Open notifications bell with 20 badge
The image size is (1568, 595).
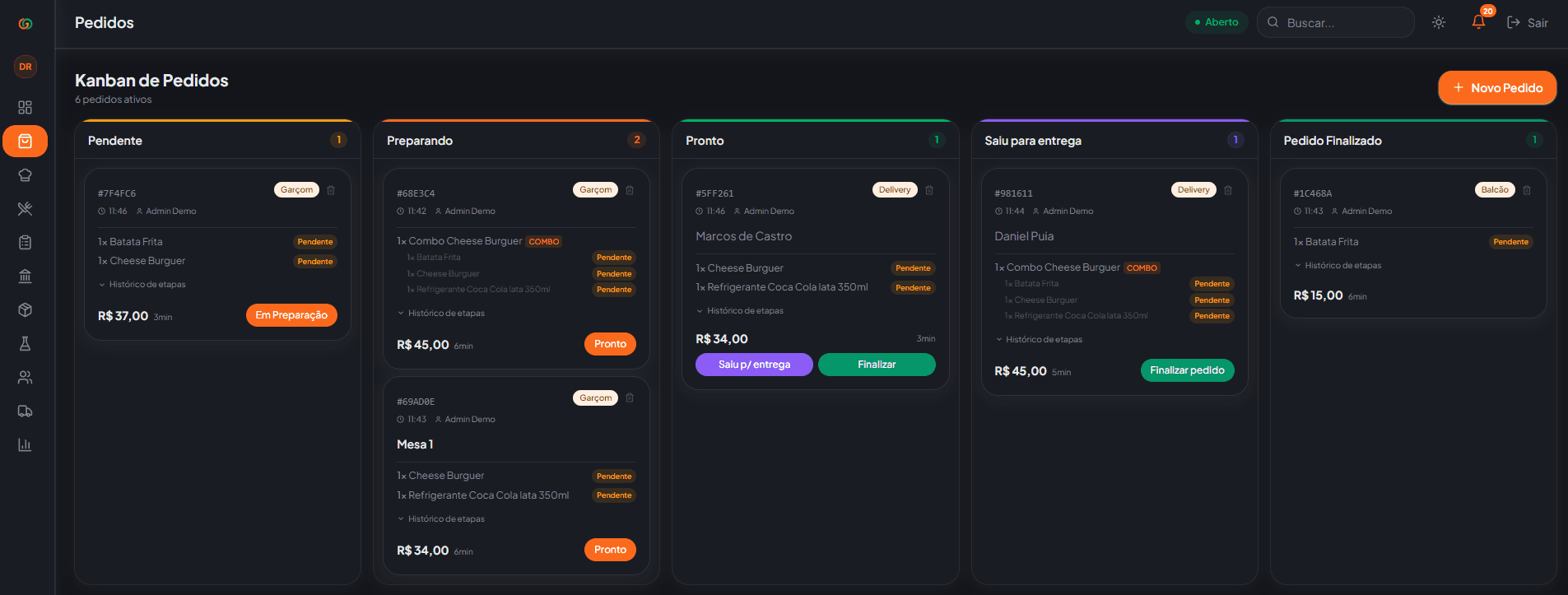tap(1479, 22)
